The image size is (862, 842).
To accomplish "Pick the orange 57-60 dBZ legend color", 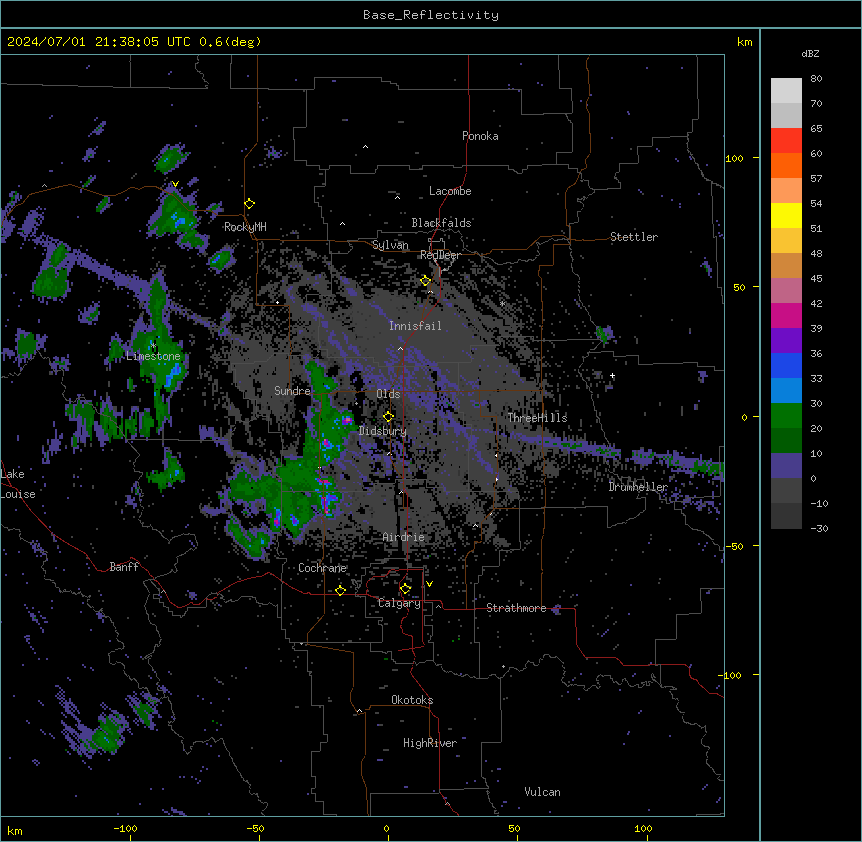I will point(786,165).
